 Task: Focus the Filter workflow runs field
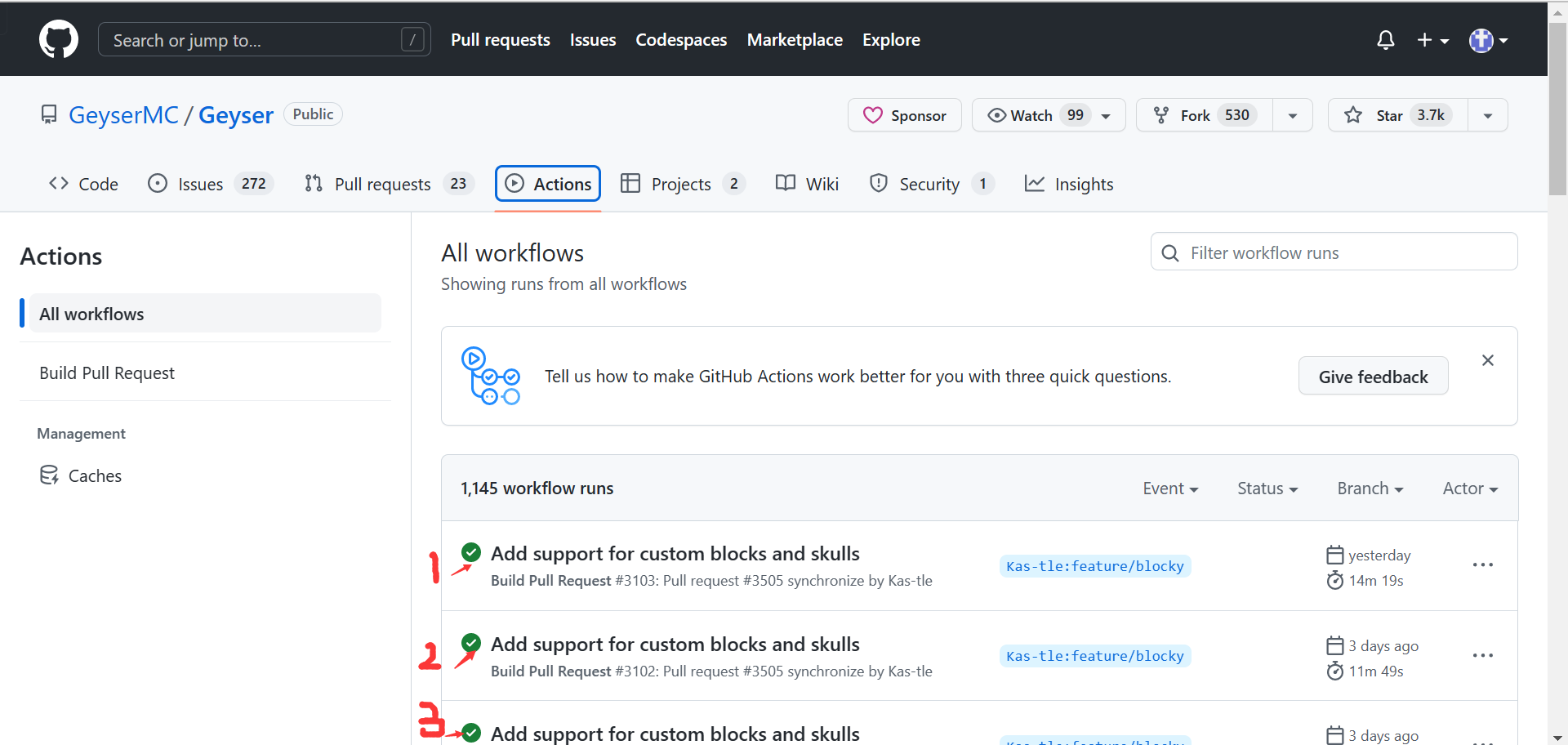pyautogui.click(x=1334, y=252)
